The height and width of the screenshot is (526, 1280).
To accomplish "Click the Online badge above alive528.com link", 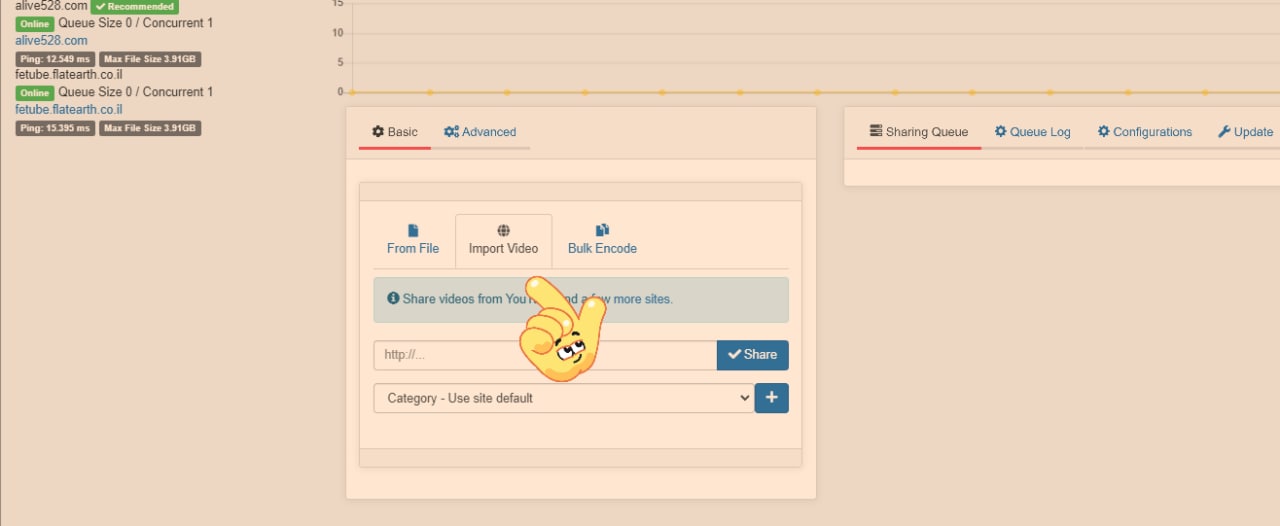I will (34, 24).
